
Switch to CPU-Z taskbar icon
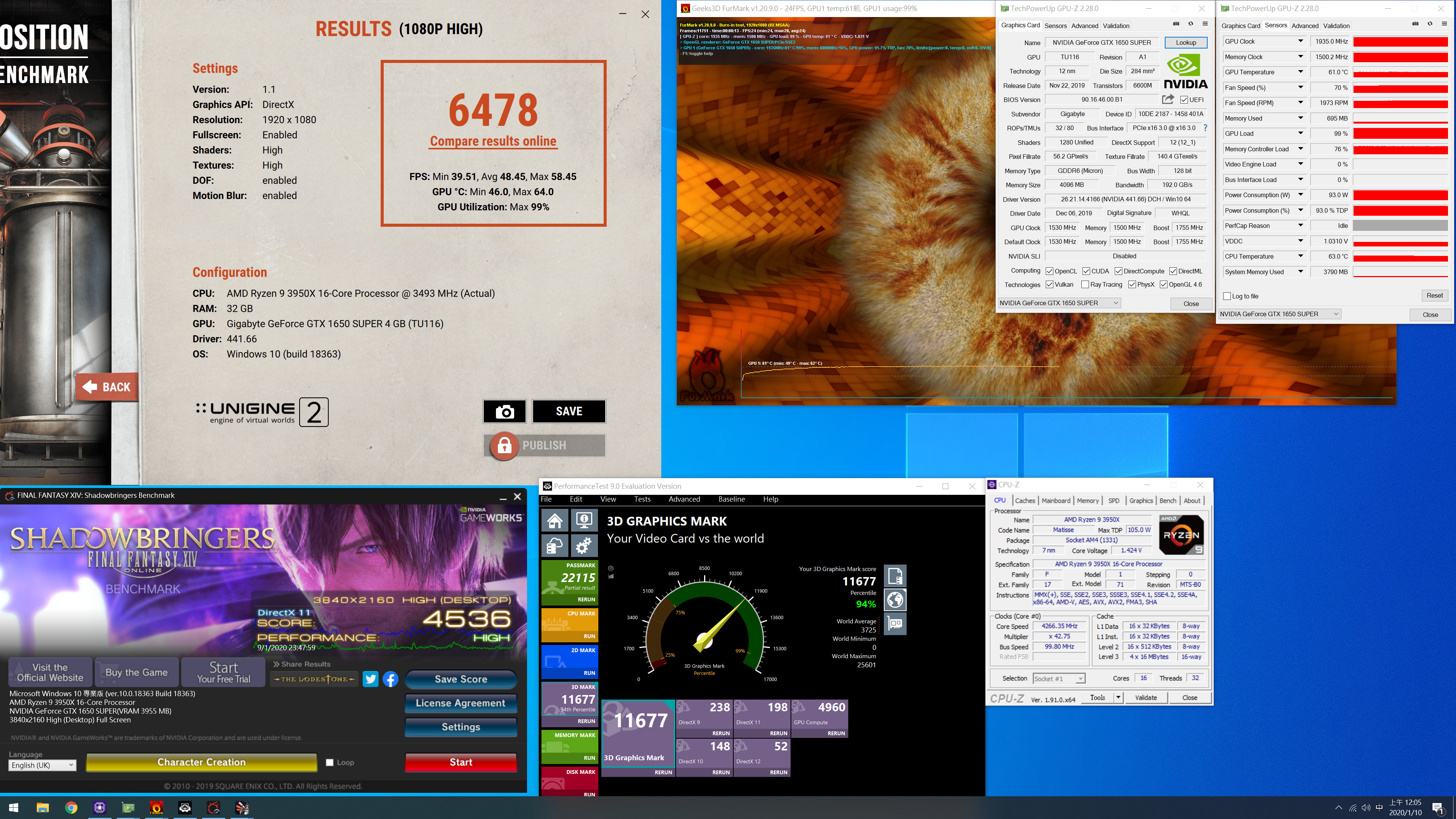pyautogui.click(x=99, y=808)
